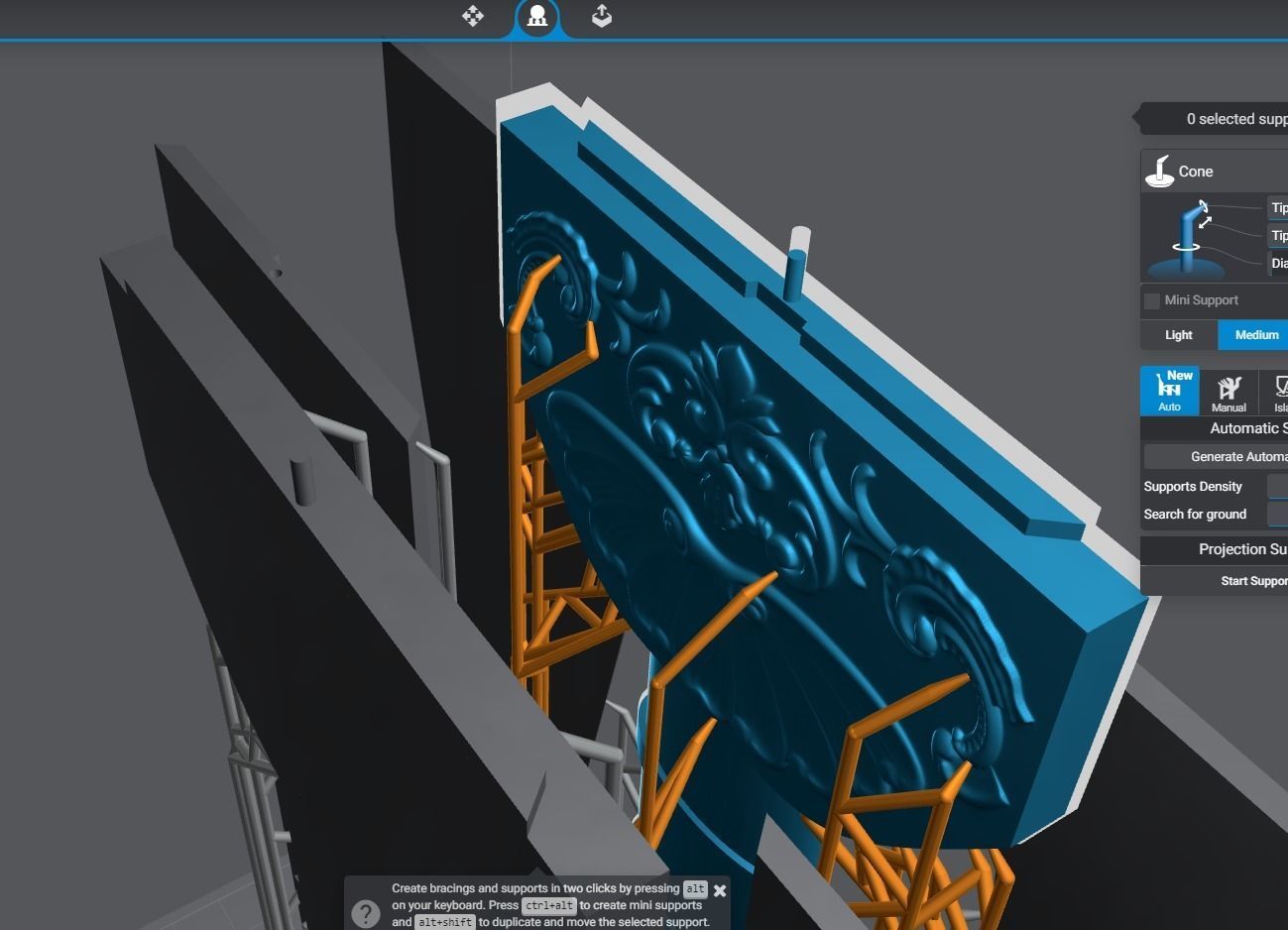
Task: Close the keyboard shortcut hint
Action: click(720, 890)
